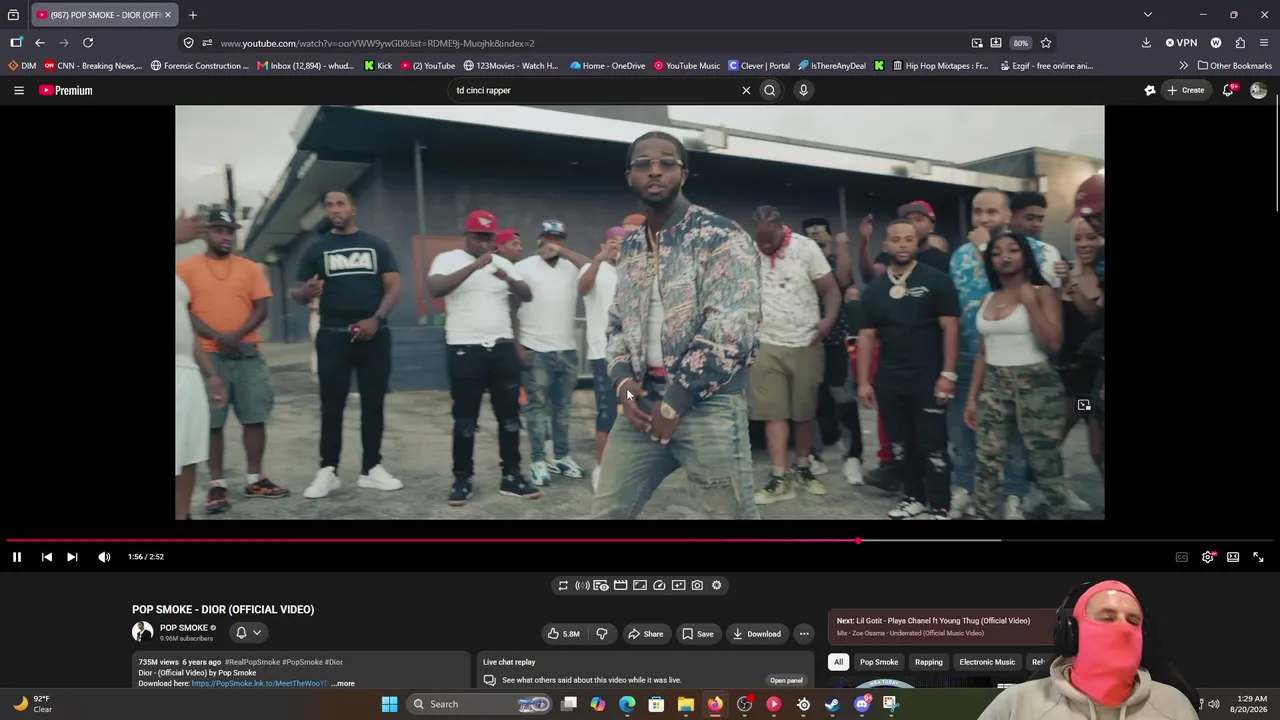Open the Windows Start menu
Viewport: 1280px width, 720px height.
coord(389,704)
